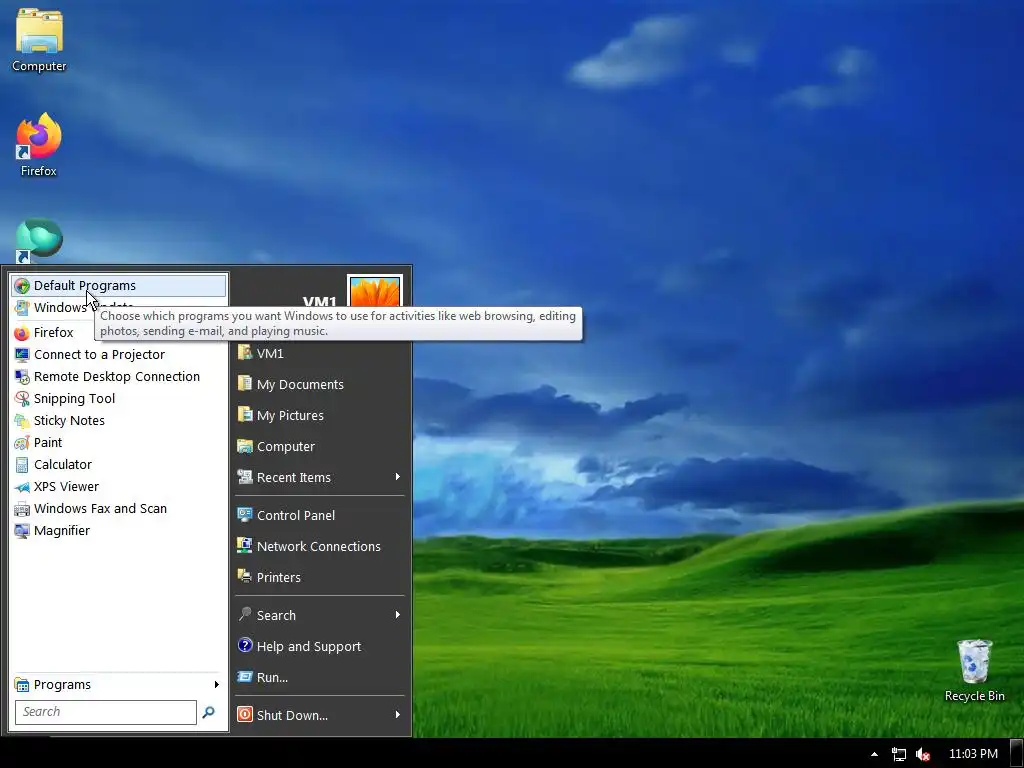Click the Control Panel icon

pos(245,515)
